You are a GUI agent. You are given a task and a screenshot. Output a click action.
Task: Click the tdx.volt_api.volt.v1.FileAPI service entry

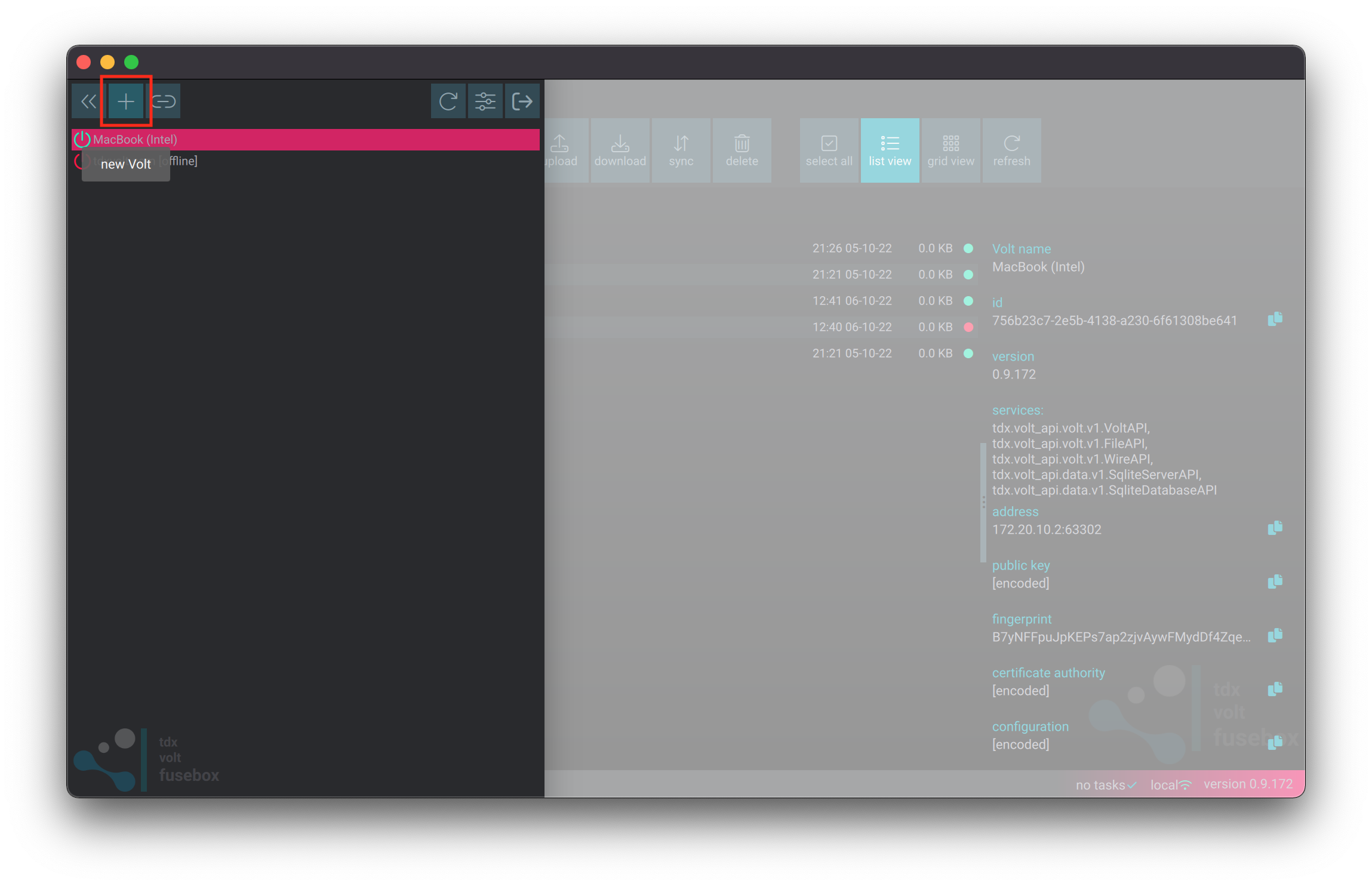point(1069,444)
